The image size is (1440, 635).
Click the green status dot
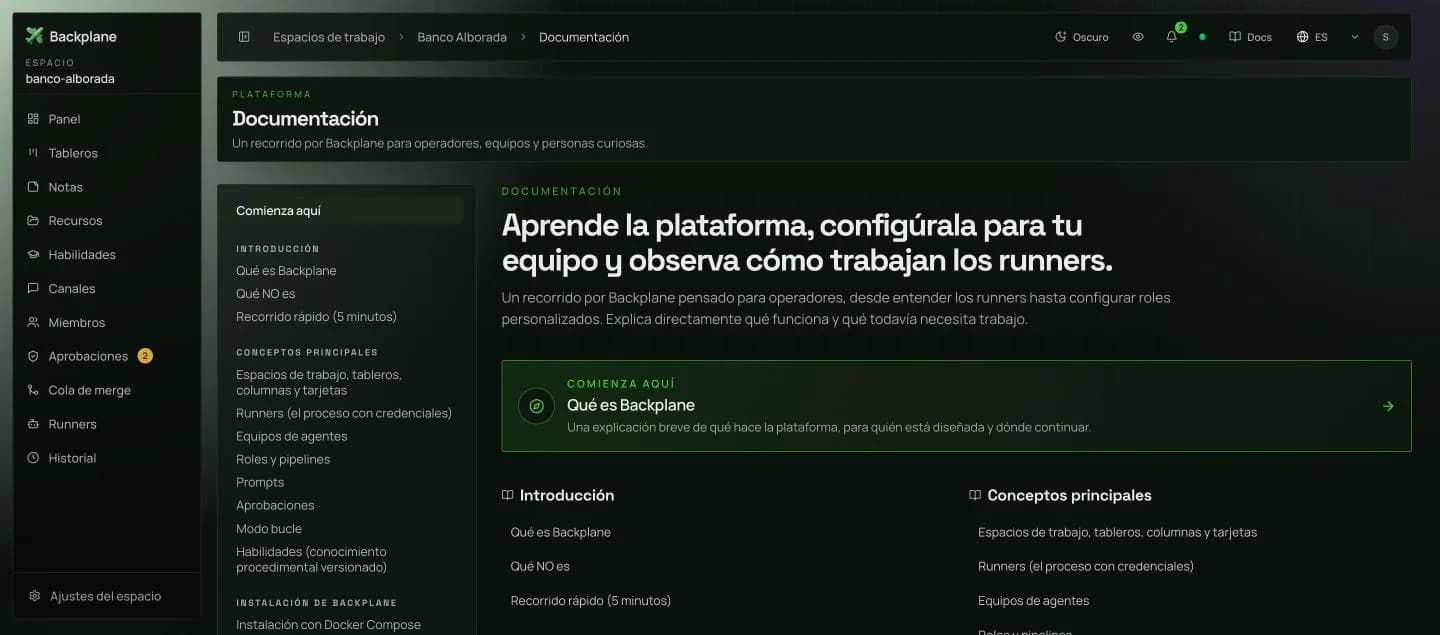click(1202, 37)
